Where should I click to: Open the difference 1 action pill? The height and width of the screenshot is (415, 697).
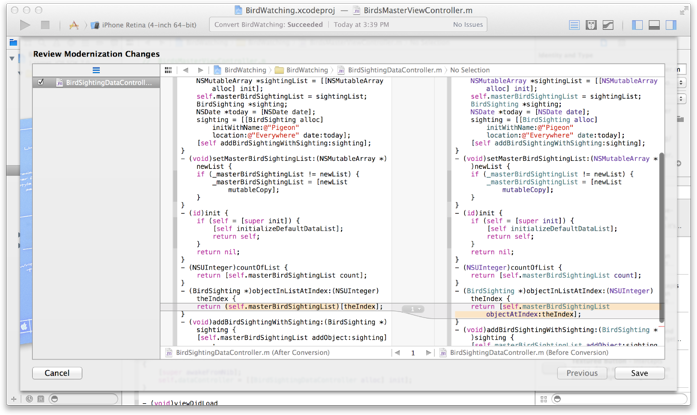[413, 309]
